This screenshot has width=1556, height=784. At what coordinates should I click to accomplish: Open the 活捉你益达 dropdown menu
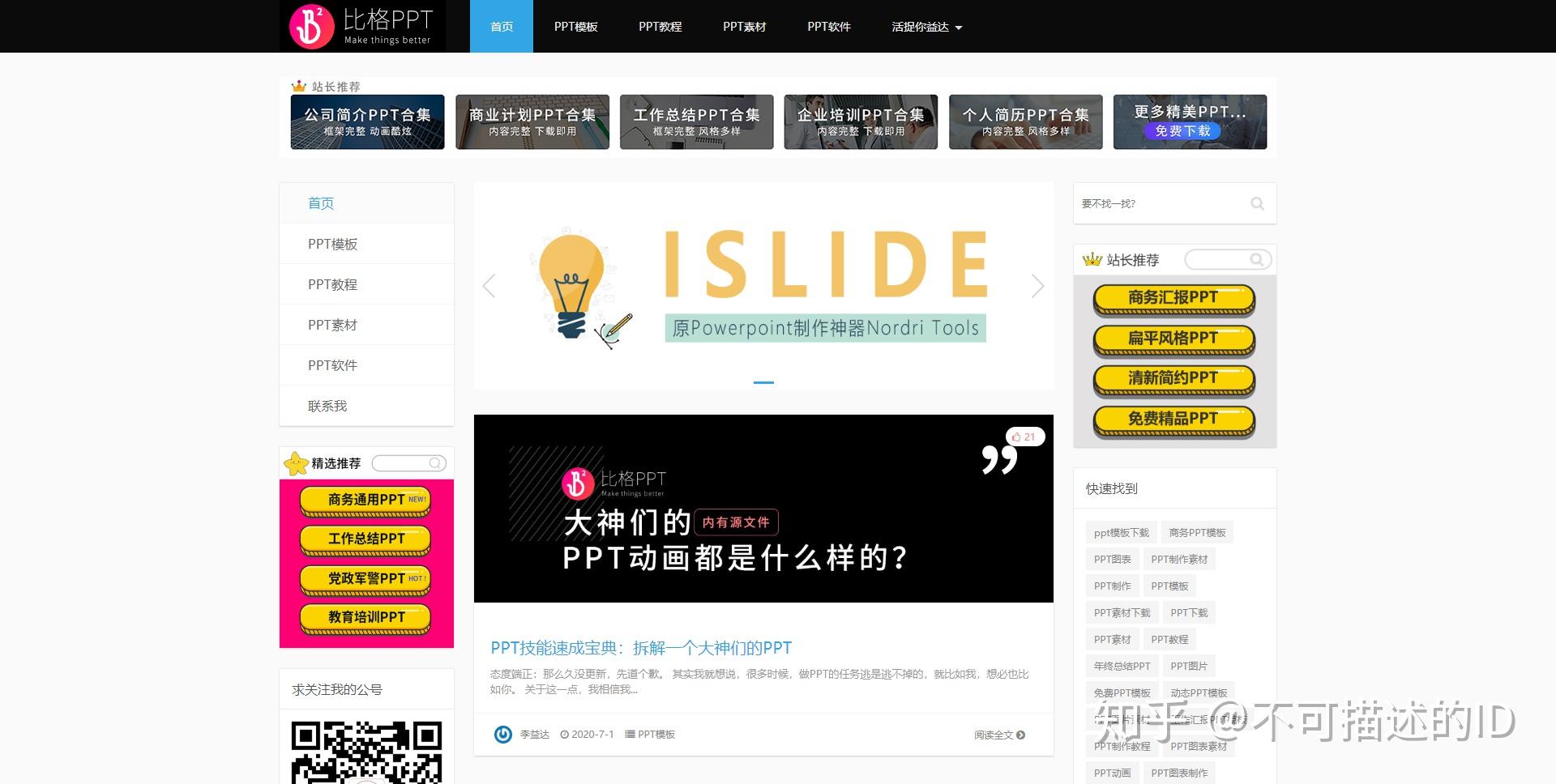point(926,27)
